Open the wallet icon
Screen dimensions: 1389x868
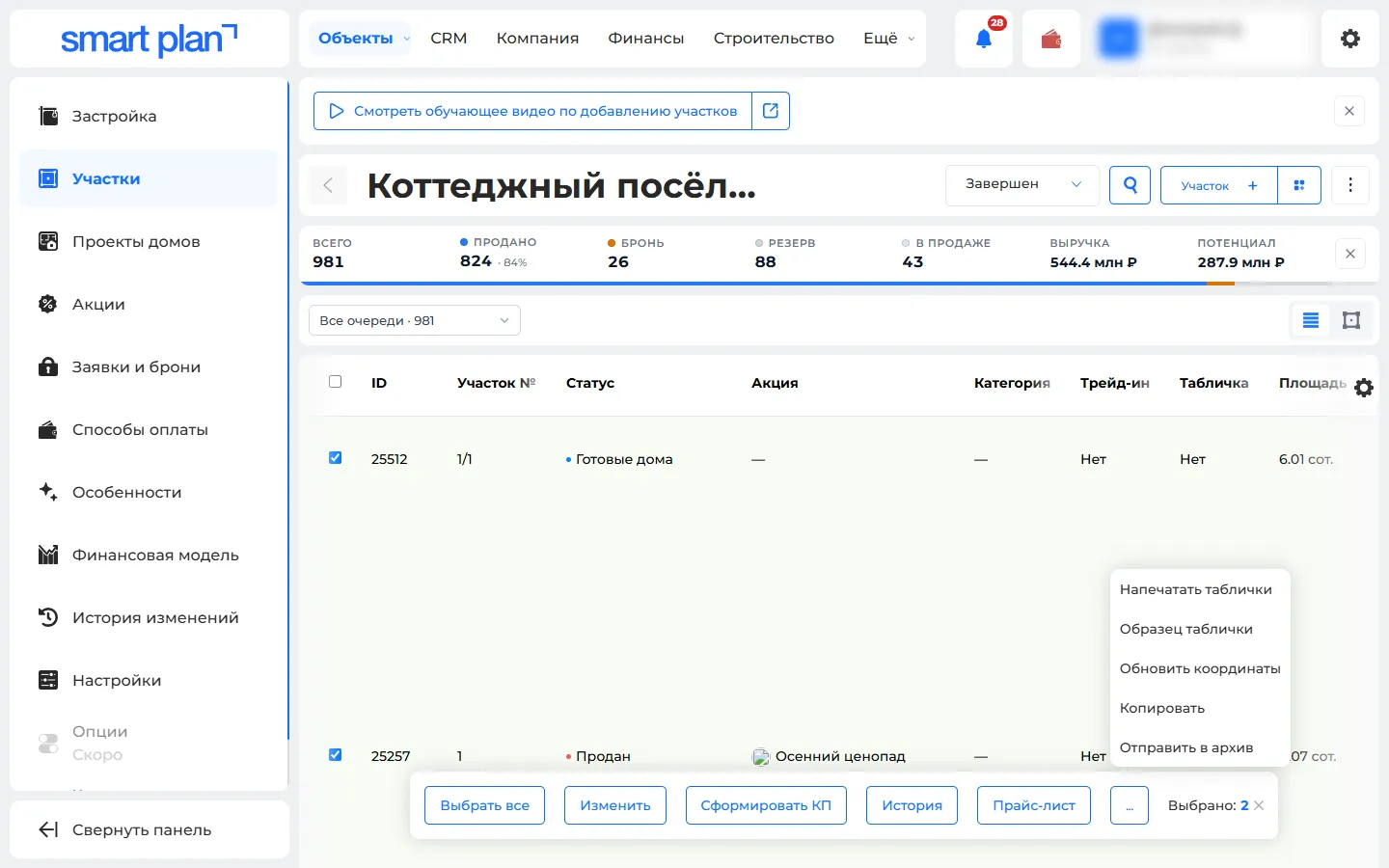pyautogui.click(x=1051, y=39)
